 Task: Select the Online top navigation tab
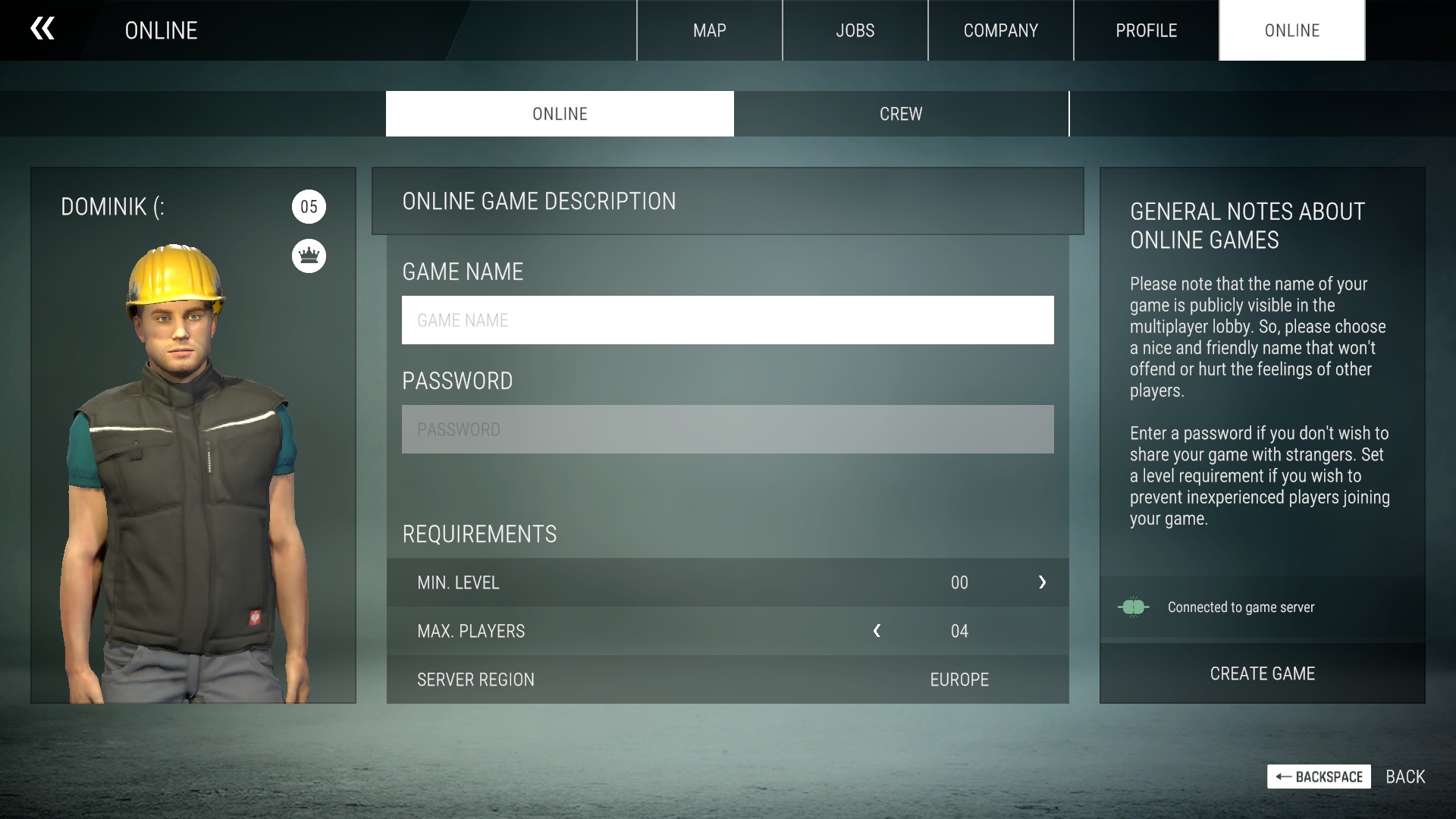1291,30
